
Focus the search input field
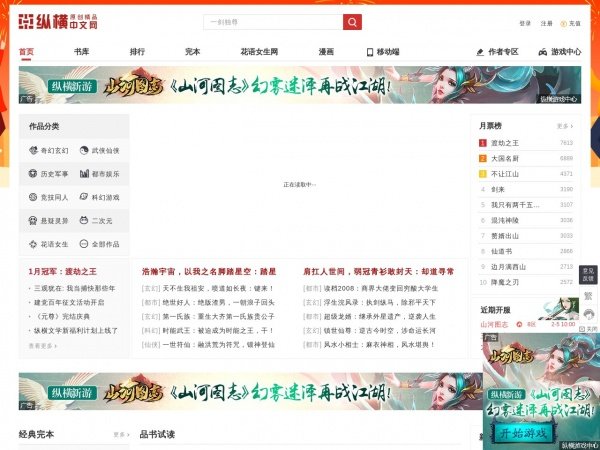273,22
